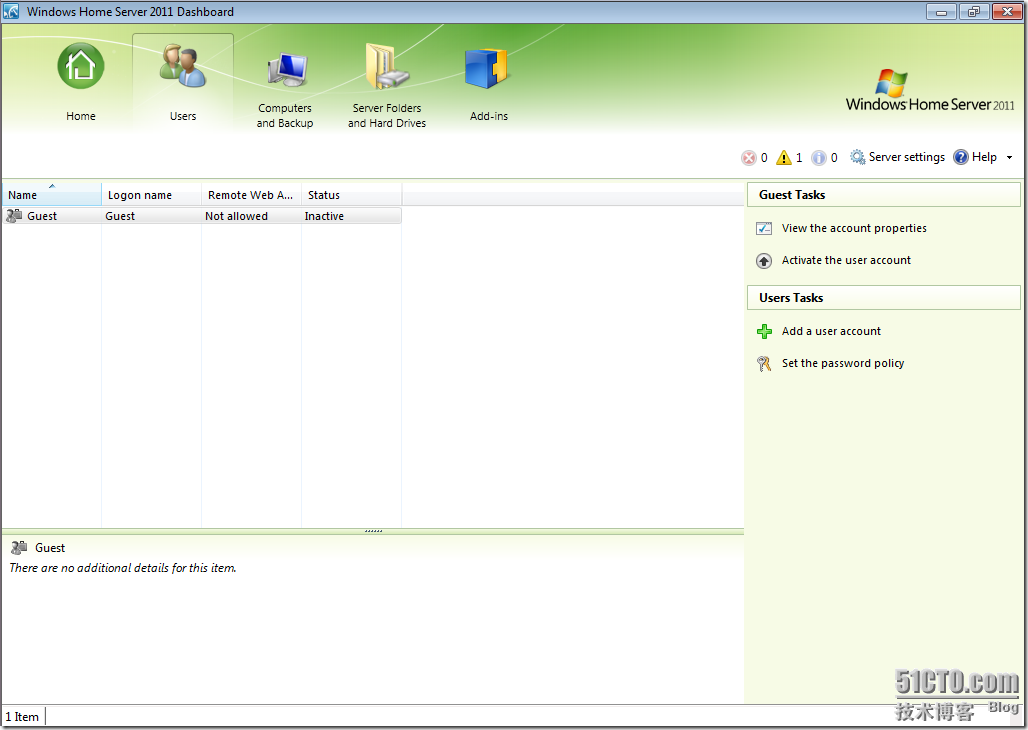Click the yellow warning alerts indicator showing 1
Image resolution: width=1028 pixels, height=730 pixels.
pos(785,157)
